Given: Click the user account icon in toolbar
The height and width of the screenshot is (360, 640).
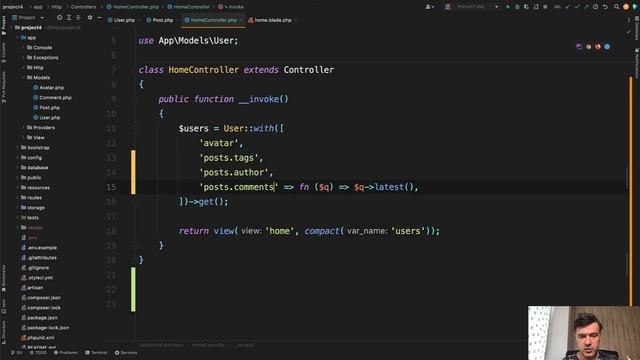Looking at the screenshot, I should pyautogui.click(x=429, y=7).
